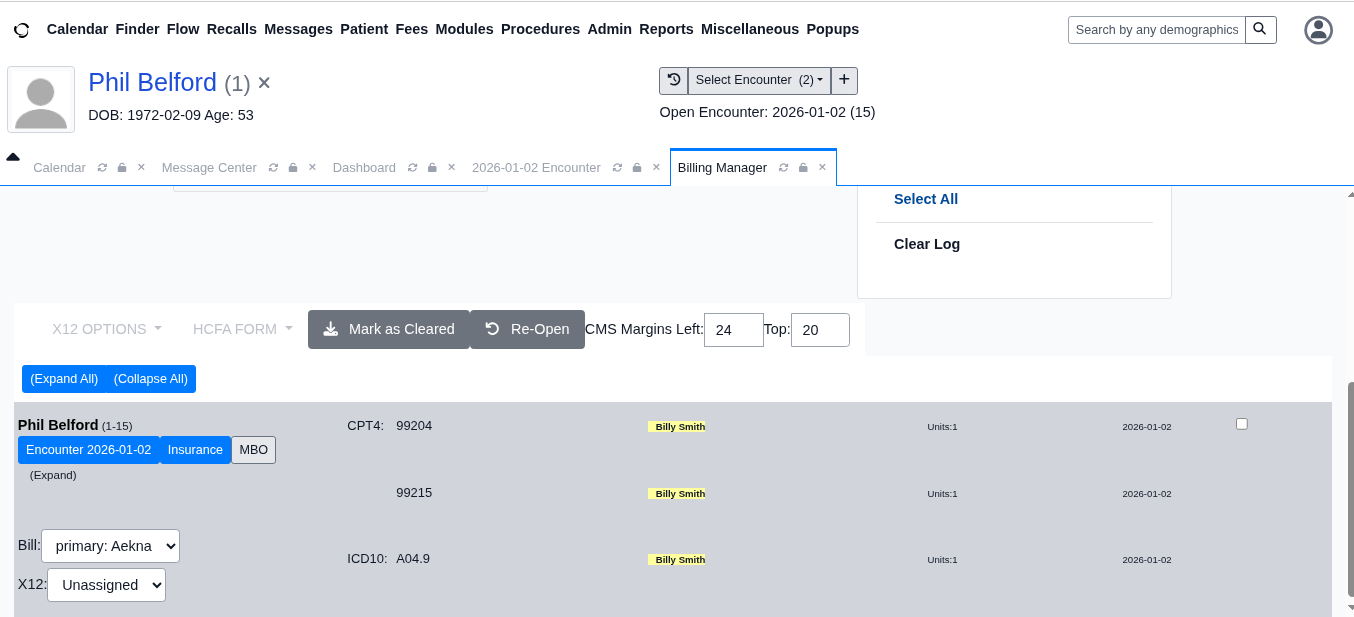Screen dimensions: 1354x617
Task: Switch to the Dashboard tab
Action: [364, 168]
